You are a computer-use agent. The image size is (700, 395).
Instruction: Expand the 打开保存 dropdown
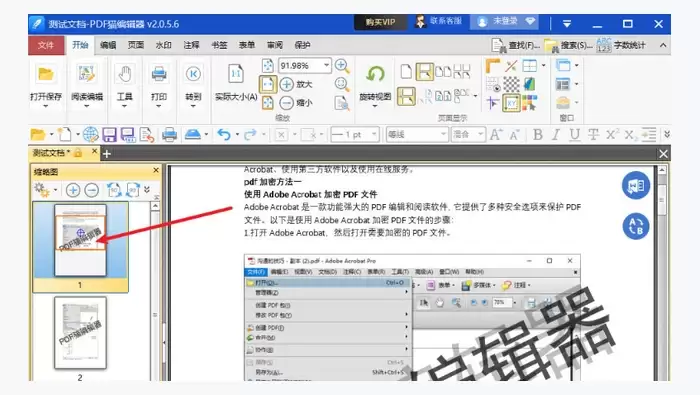pyautogui.click(x=46, y=106)
